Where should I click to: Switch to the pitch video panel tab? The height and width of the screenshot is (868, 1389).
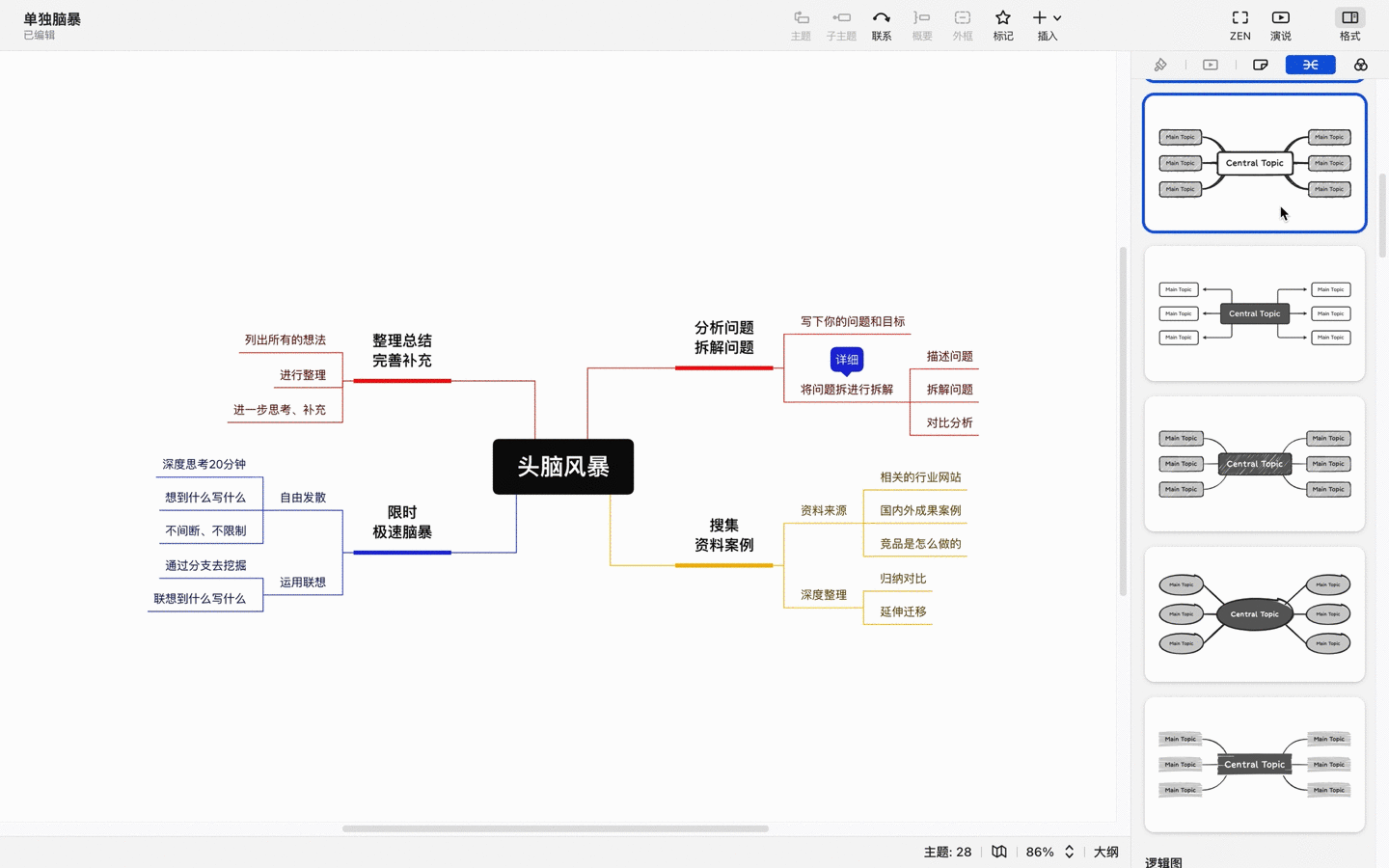coord(1210,65)
